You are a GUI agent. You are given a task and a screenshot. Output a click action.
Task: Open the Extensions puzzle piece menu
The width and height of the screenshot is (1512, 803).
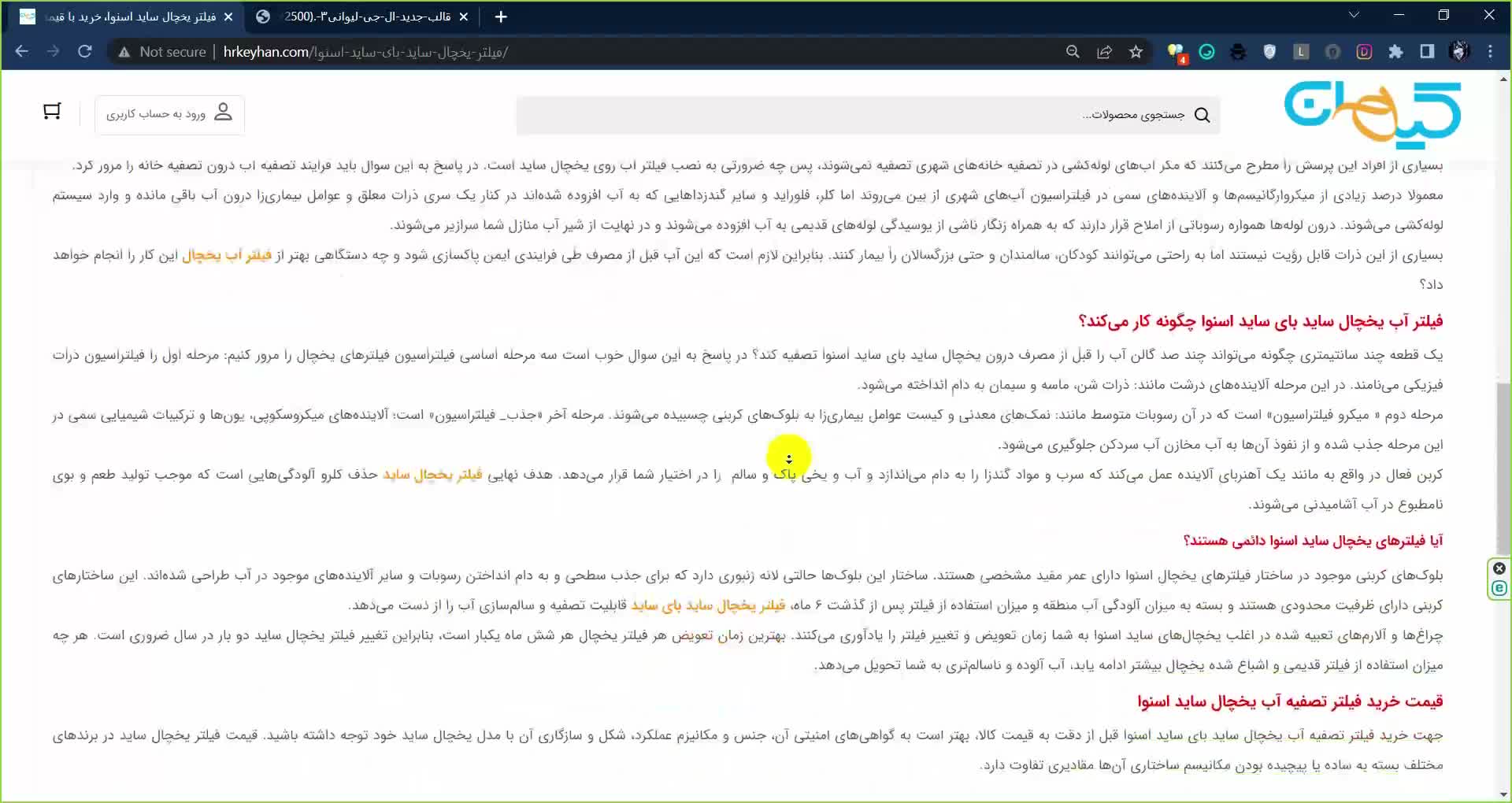click(x=1395, y=52)
